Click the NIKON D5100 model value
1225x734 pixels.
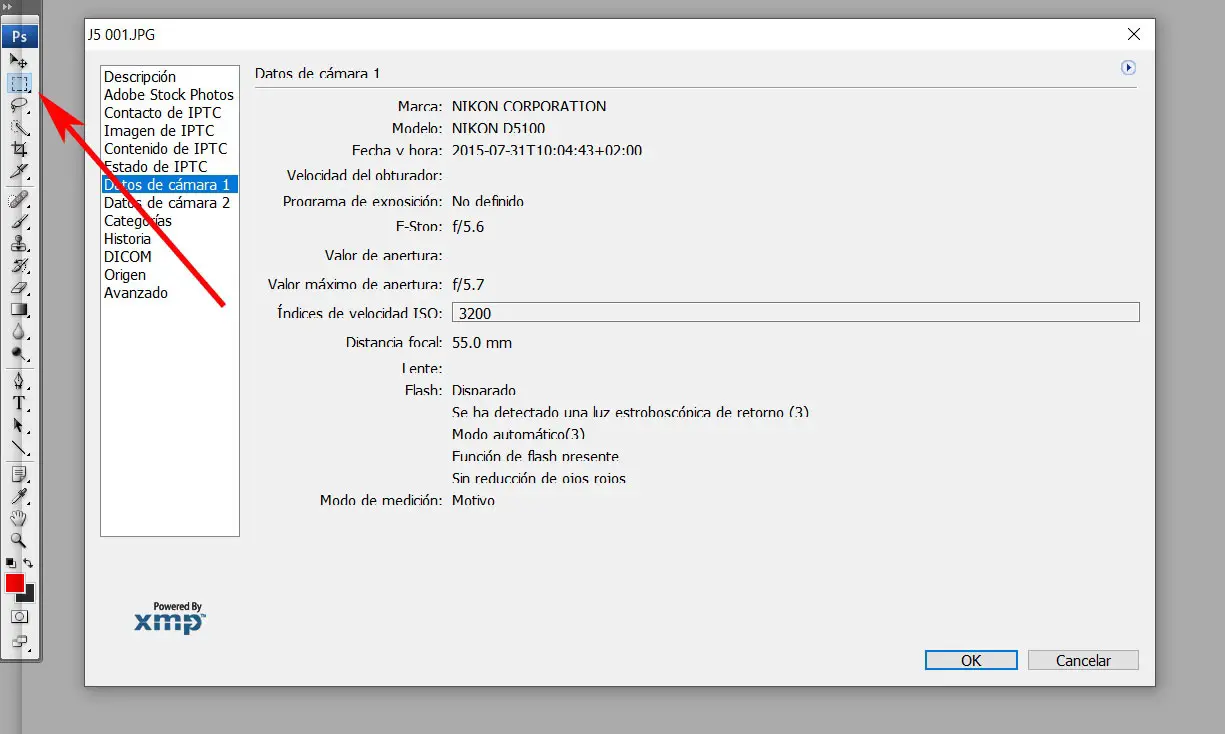click(499, 128)
